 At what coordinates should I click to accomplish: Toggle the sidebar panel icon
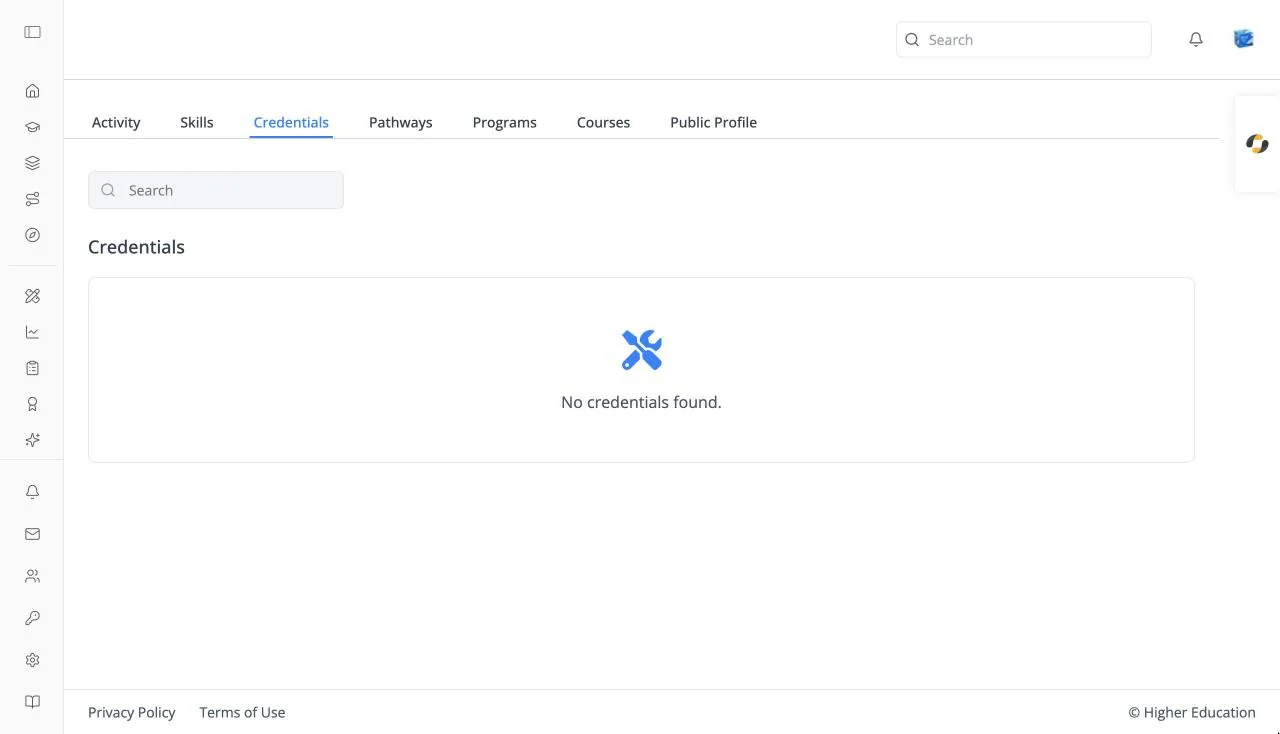32,32
